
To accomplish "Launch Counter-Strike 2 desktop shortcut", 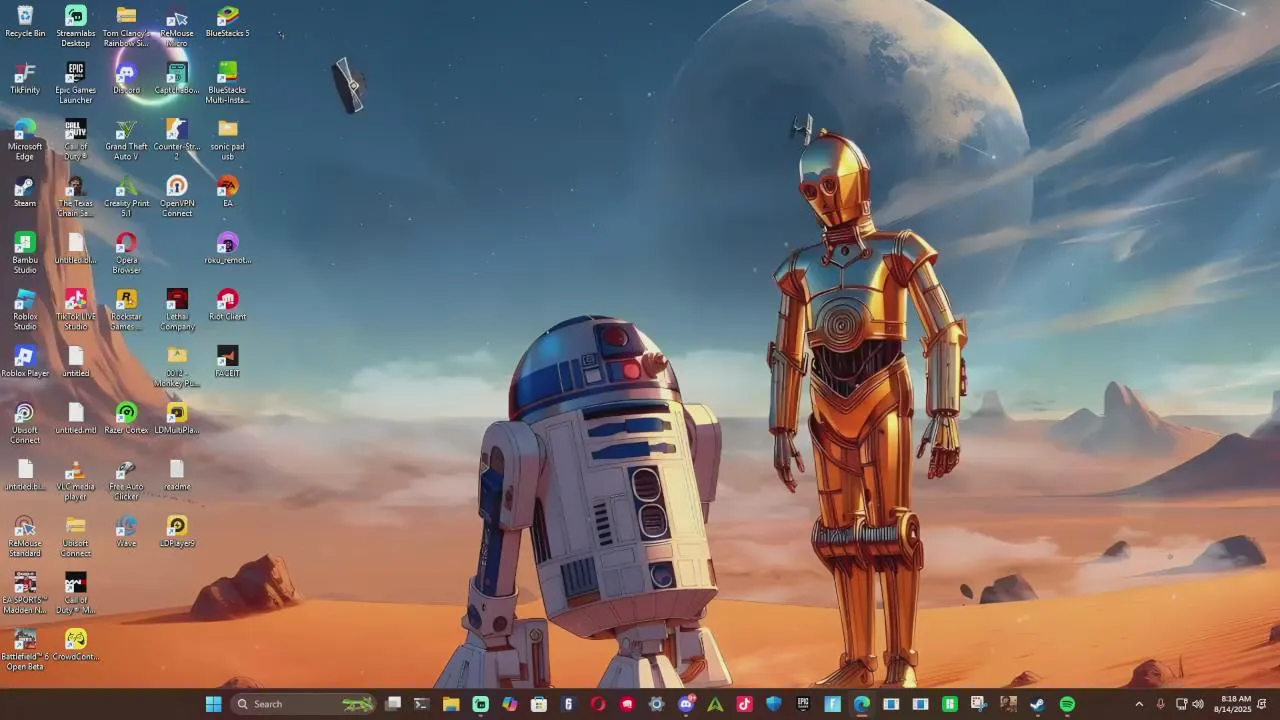I will tap(177, 140).
